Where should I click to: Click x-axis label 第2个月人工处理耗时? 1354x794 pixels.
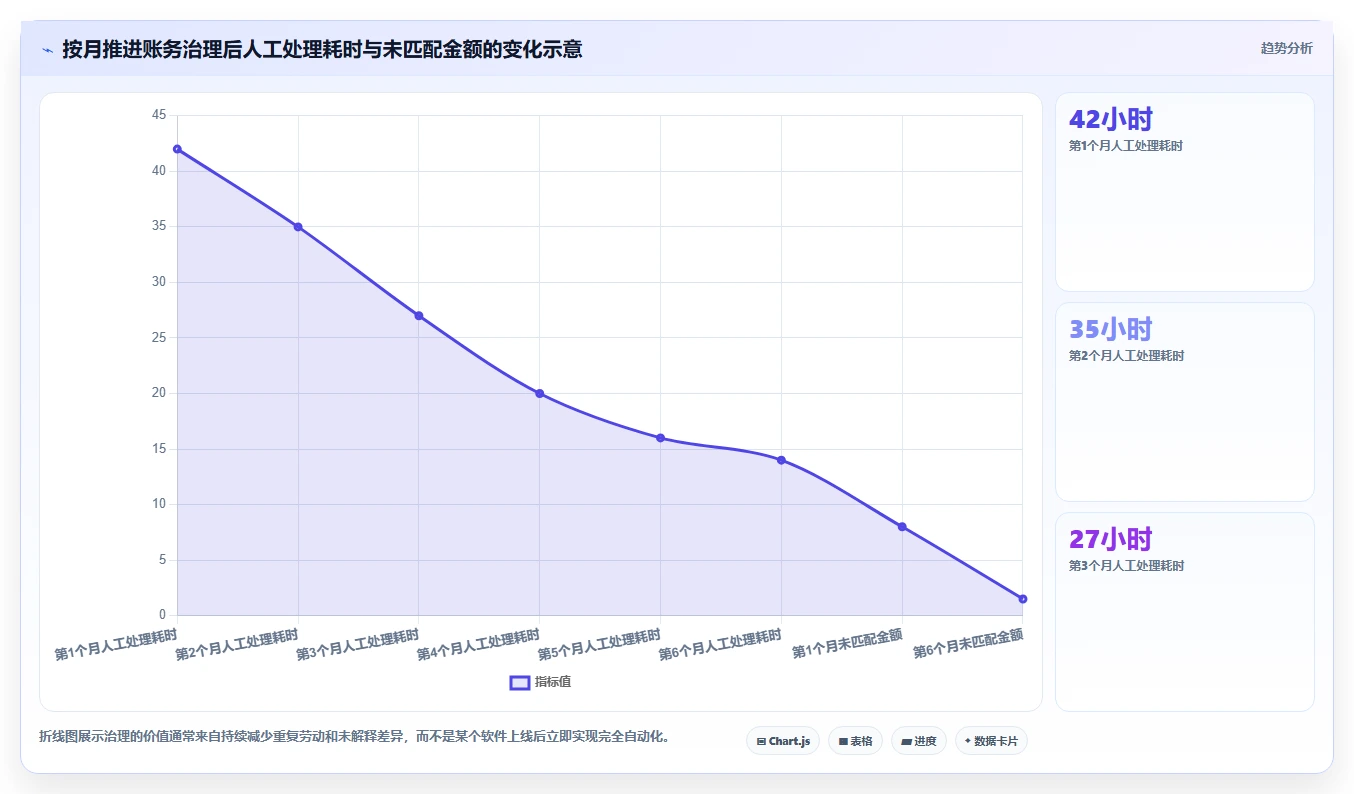pyautogui.click(x=237, y=645)
